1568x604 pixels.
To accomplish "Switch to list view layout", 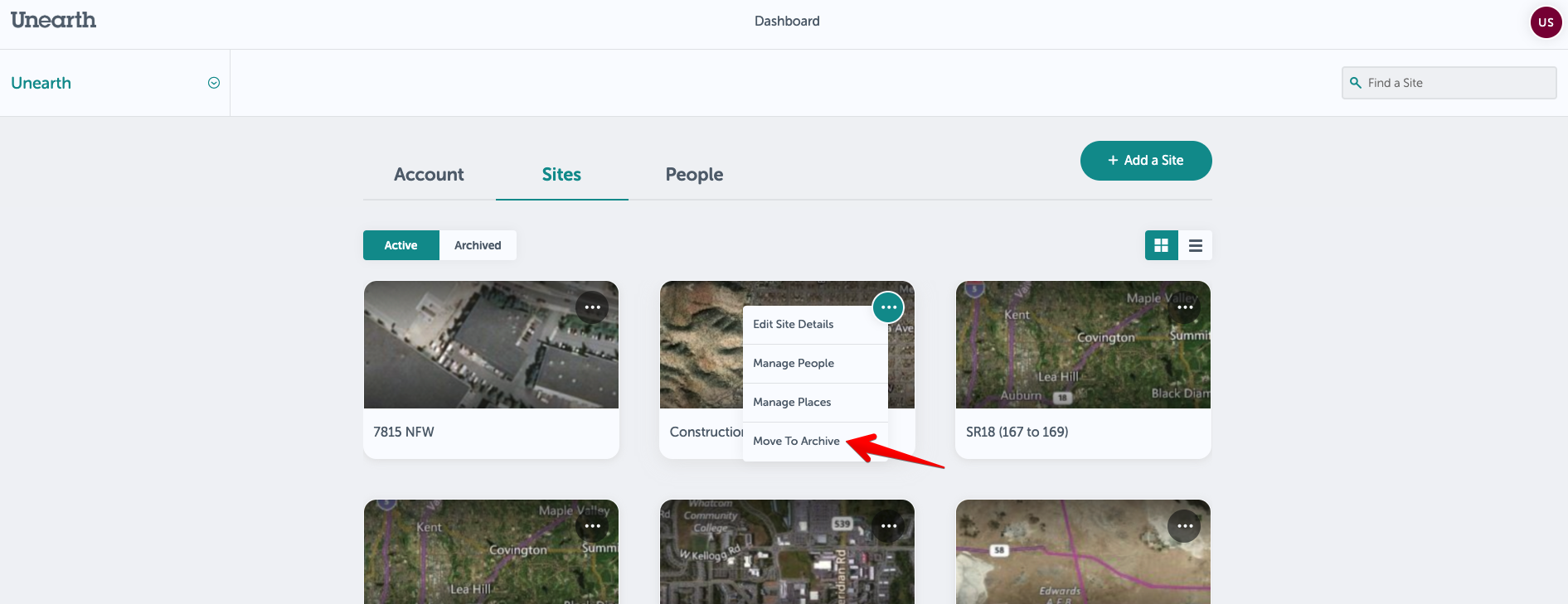I will click(x=1196, y=245).
